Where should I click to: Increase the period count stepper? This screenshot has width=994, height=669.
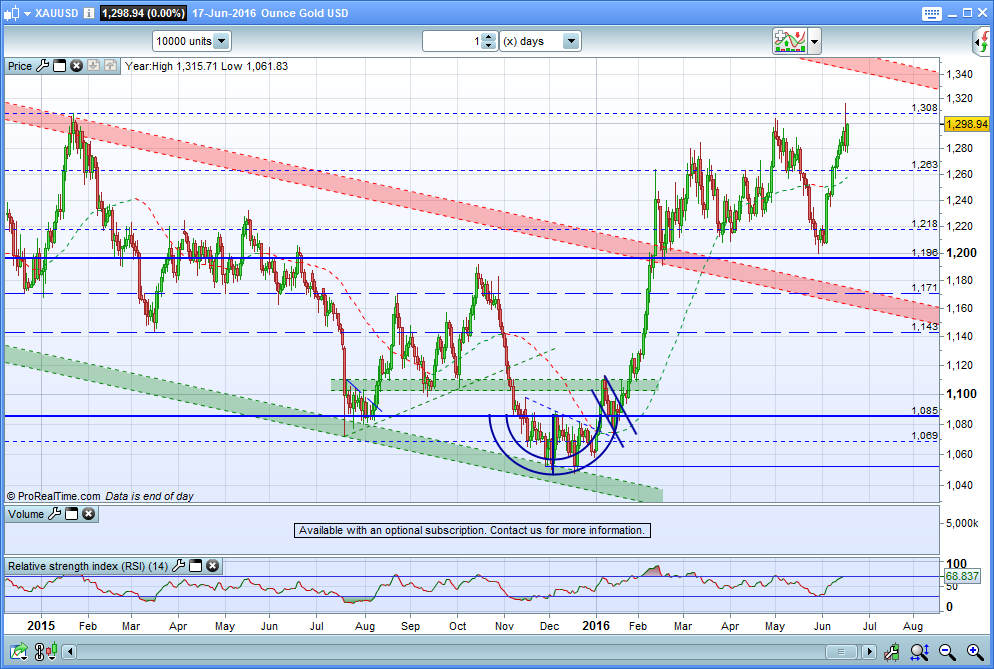coord(487,37)
